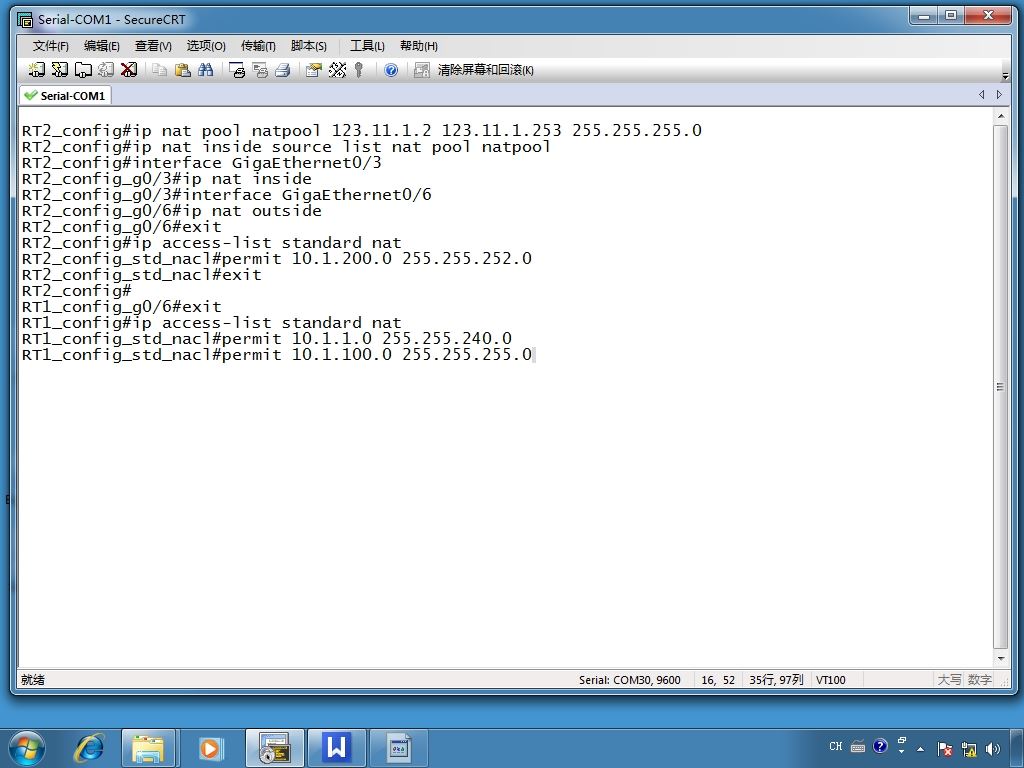Open the WPS Writer taskbar icon
Image resolution: width=1024 pixels, height=768 pixels.
[x=336, y=748]
